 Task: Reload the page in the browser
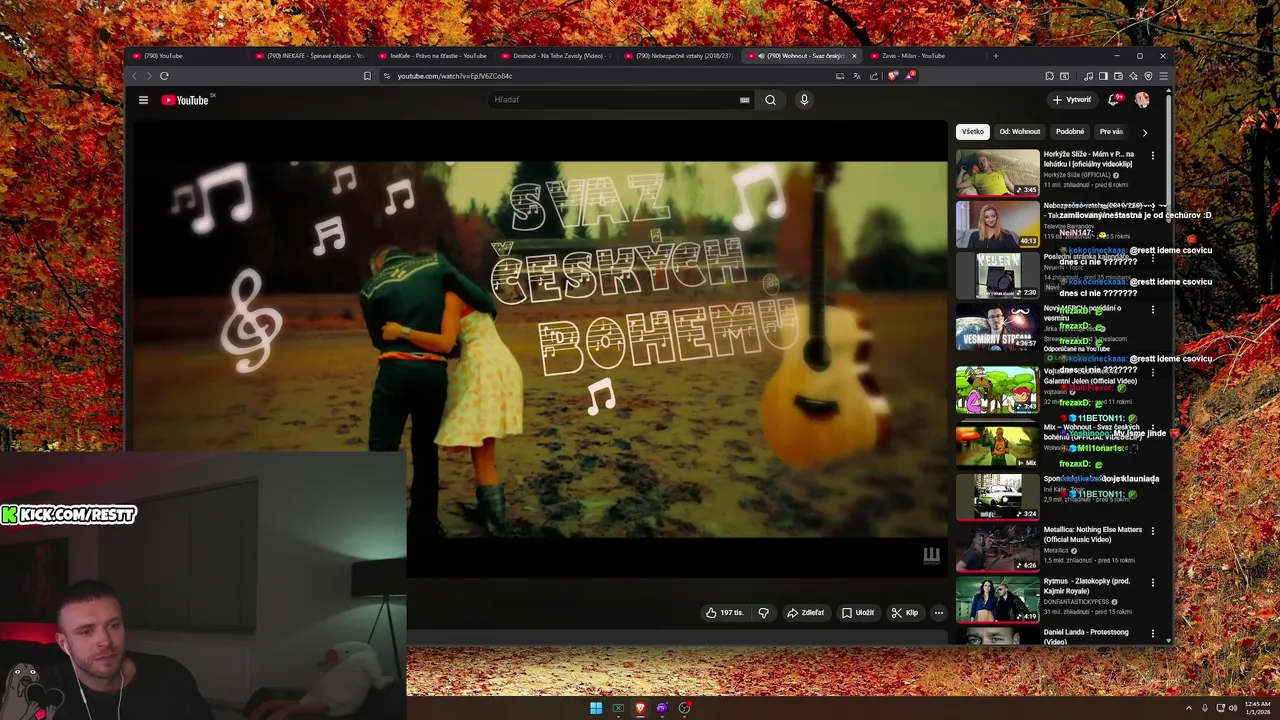coord(164,76)
